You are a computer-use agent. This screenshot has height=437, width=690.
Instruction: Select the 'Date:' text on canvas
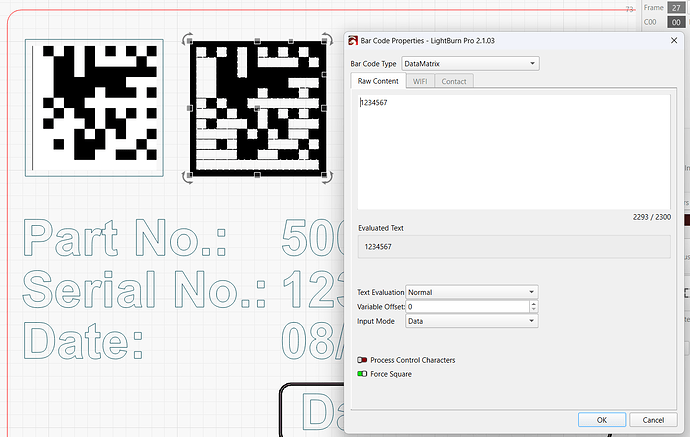point(83,340)
